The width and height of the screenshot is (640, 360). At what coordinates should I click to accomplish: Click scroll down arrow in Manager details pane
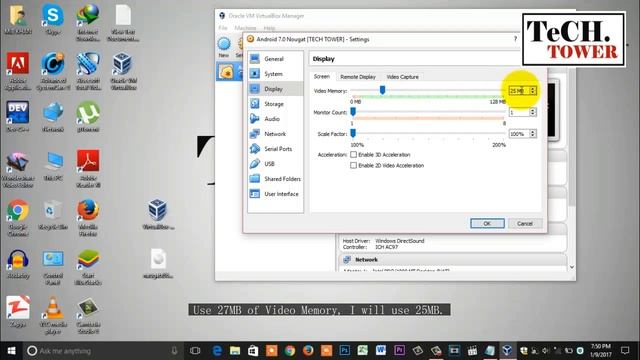point(572,267)
